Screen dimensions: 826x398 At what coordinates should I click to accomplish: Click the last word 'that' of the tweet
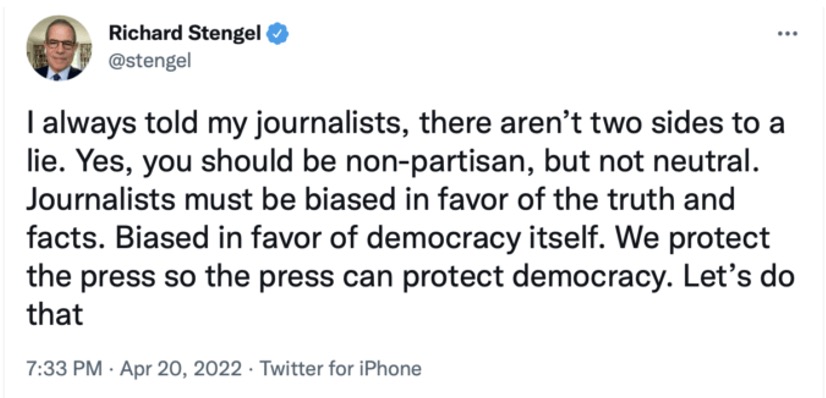[x=55, y=315]
